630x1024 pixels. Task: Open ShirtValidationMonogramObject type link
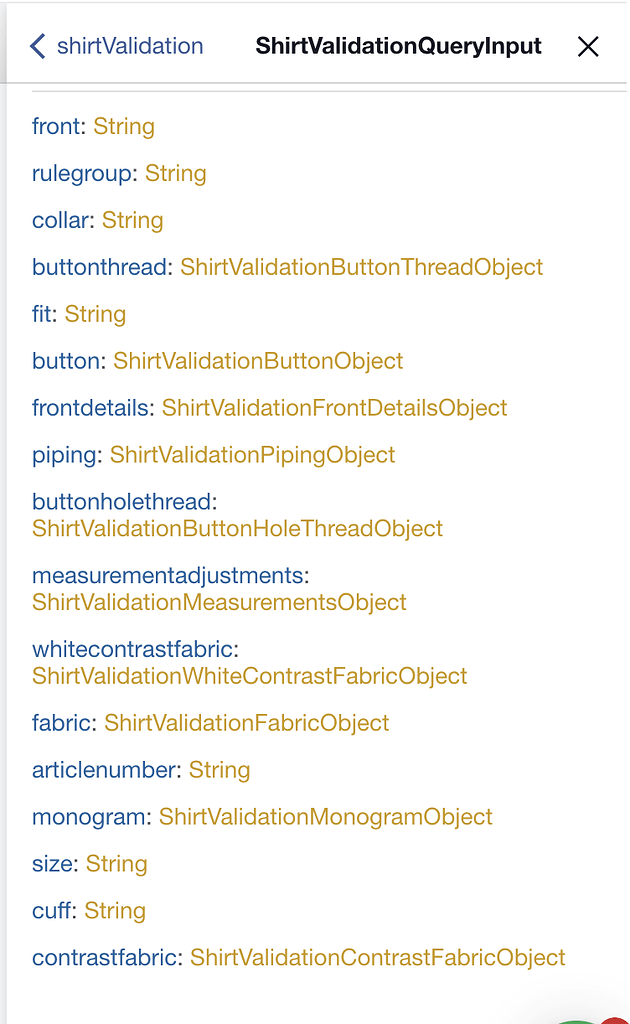[325, 817]
